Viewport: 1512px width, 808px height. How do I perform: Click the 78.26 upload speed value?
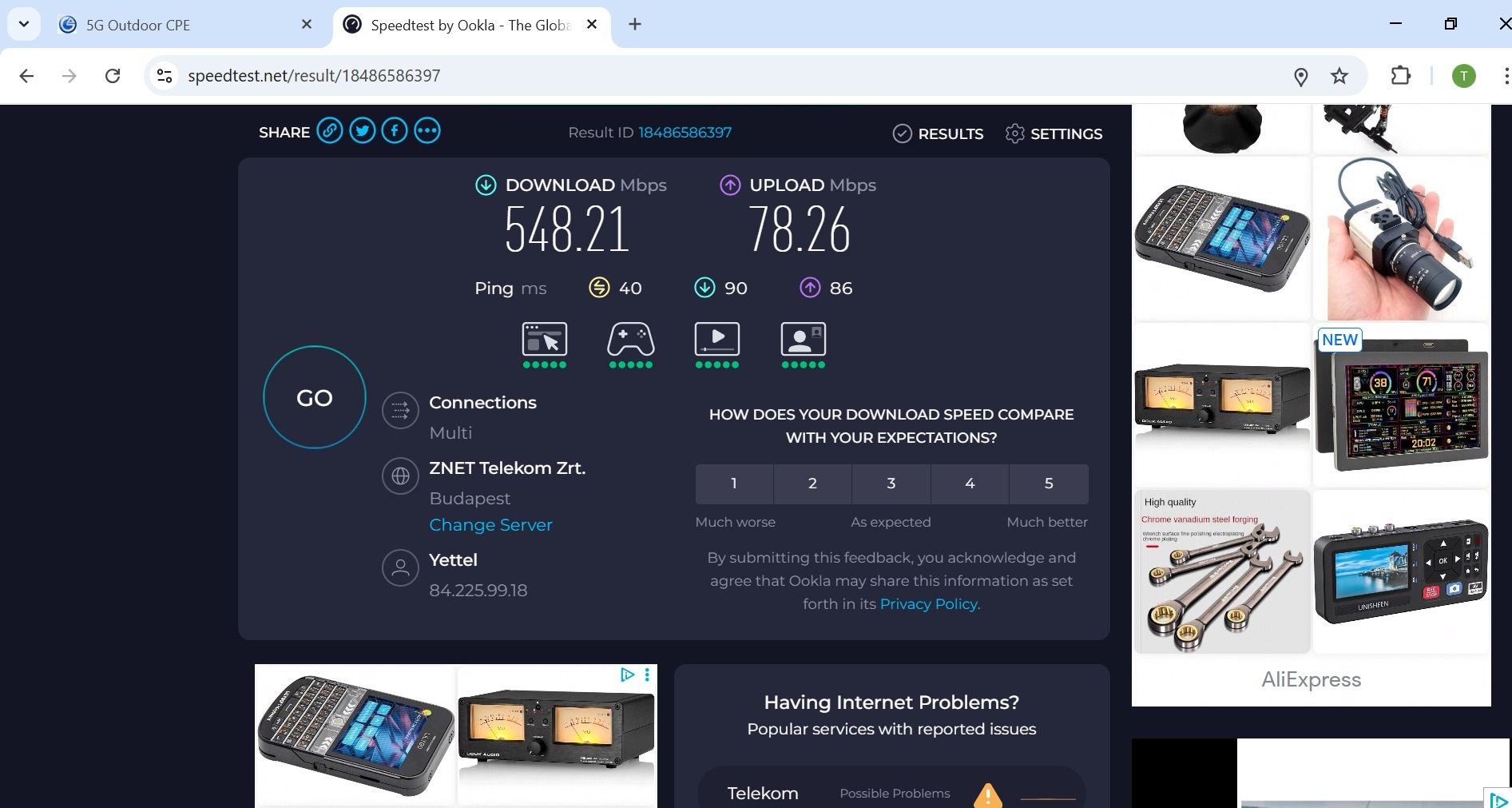[799, 230]
